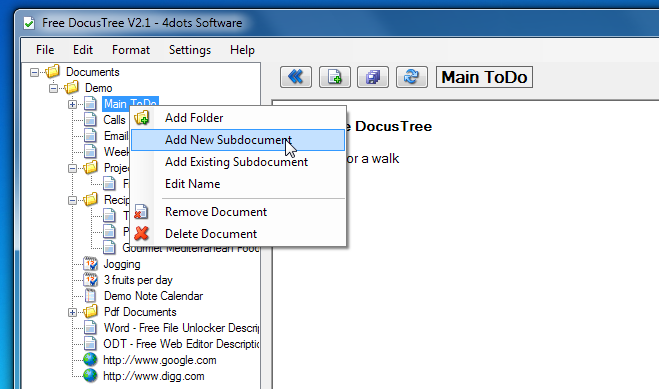This screenshot has width=659, height=389.
Task: Click the google.com globe icon
Action: 90,360
